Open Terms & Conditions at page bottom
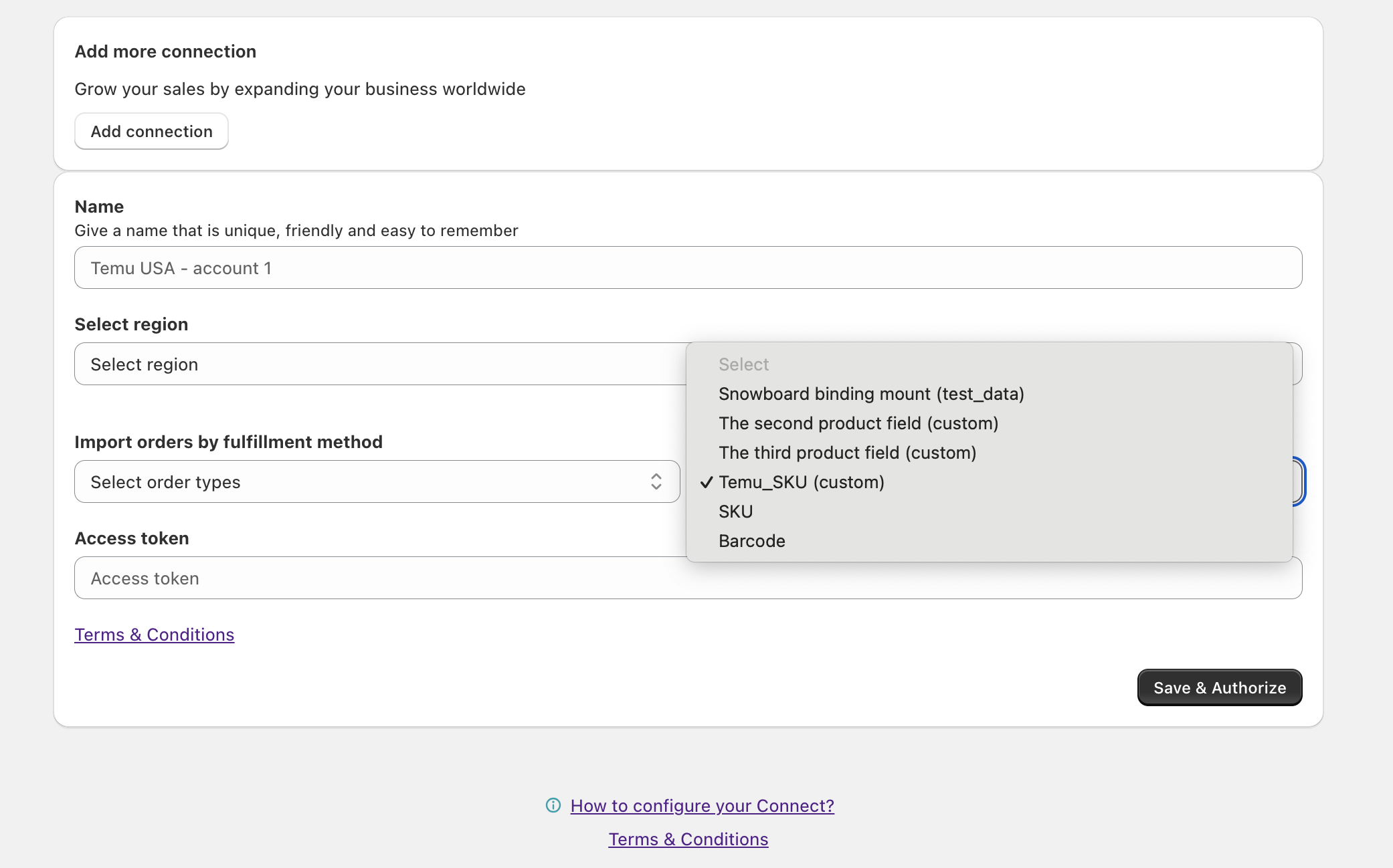 click(x=688, y=839)
